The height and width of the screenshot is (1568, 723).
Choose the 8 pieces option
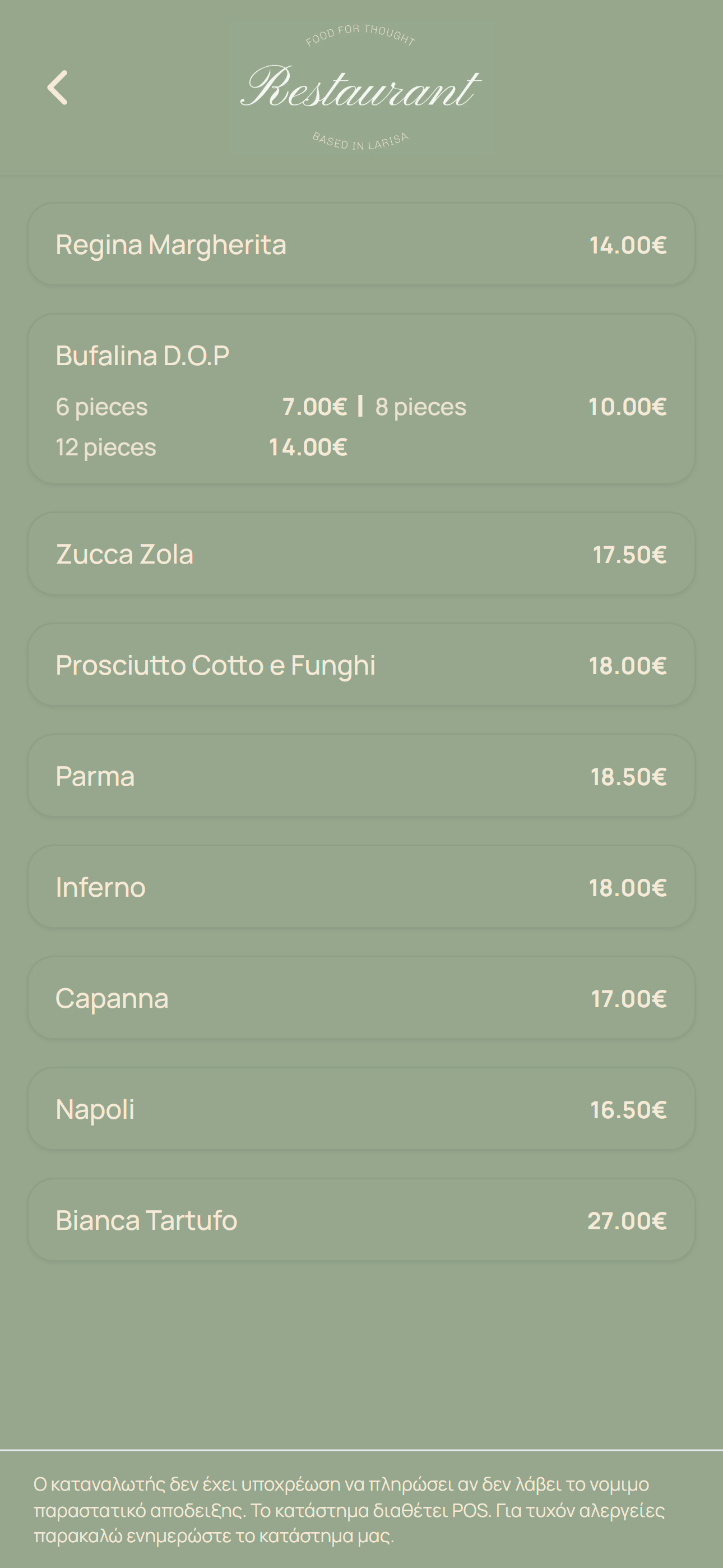(420, 407)
